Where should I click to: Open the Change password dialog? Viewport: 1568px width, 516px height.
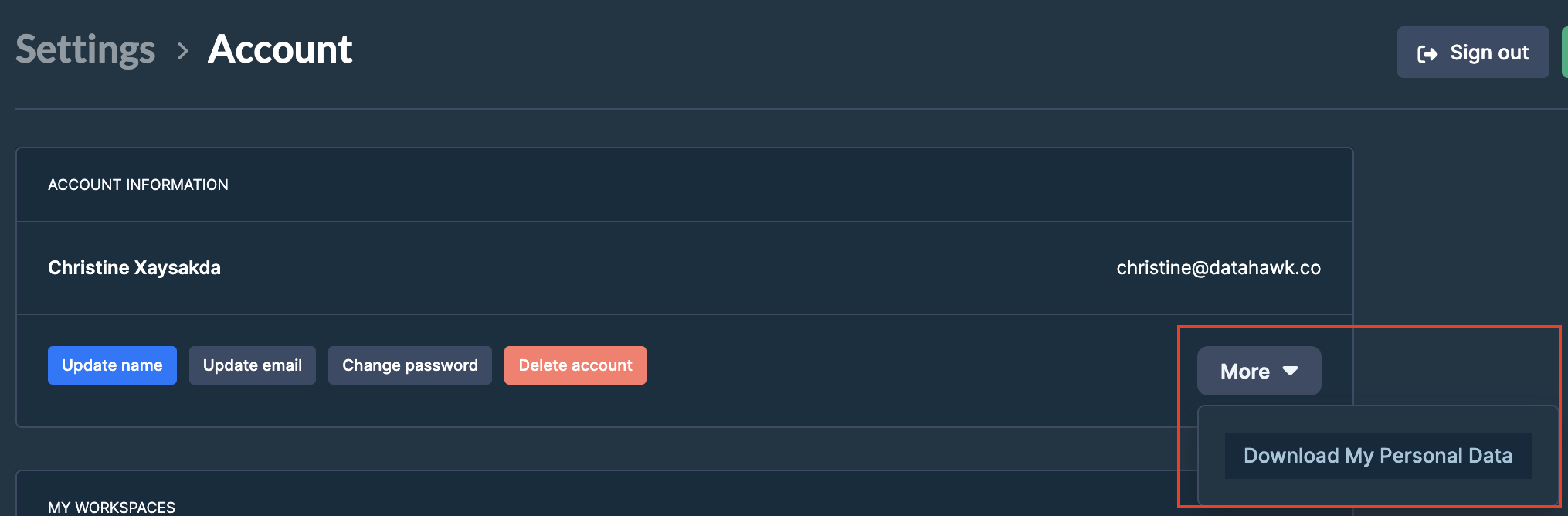(410, 365)
